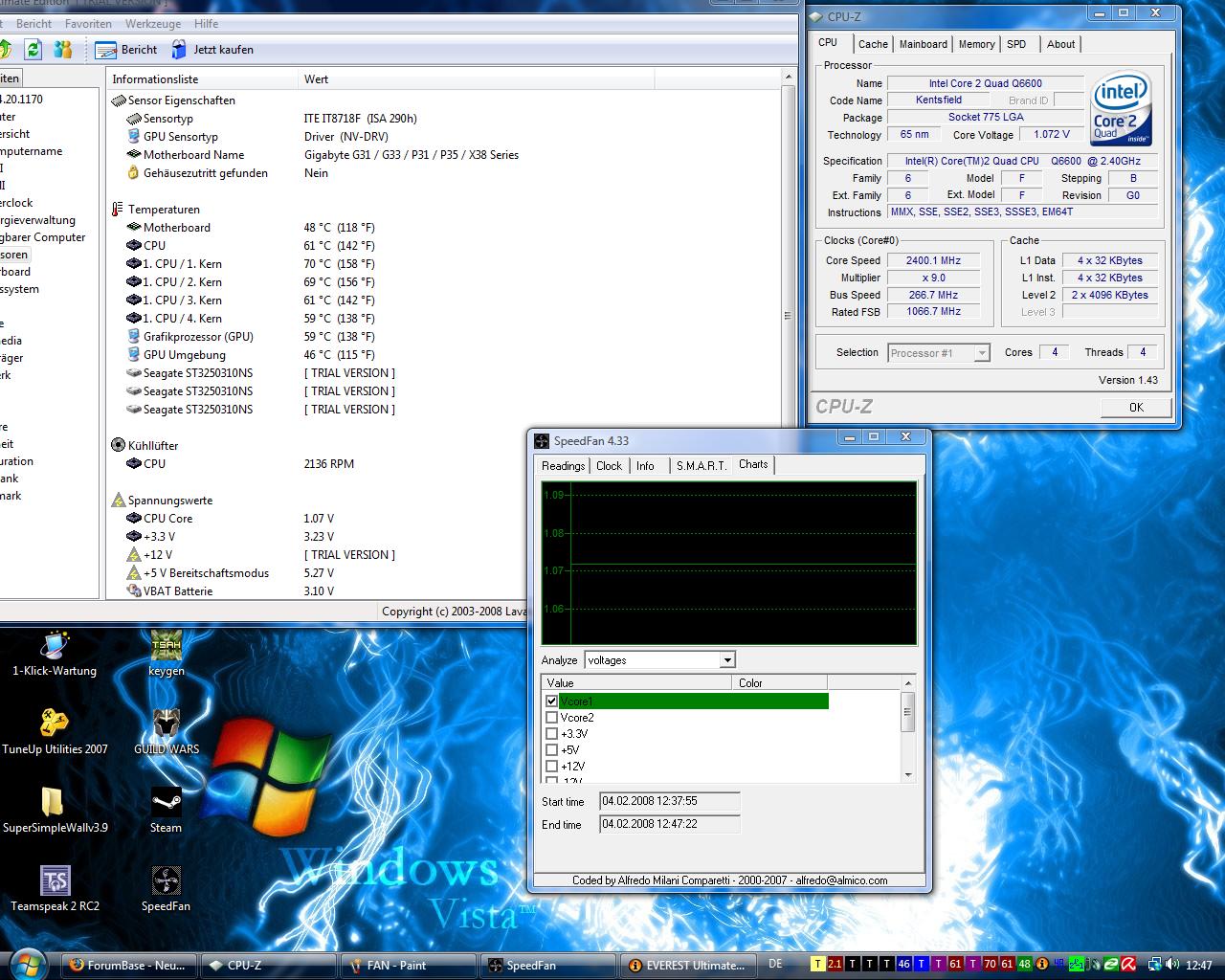This screenshot has width=1225, height=980.
Task: Click the End time field in SpeedFan
Action: click(x=670, y=824)
